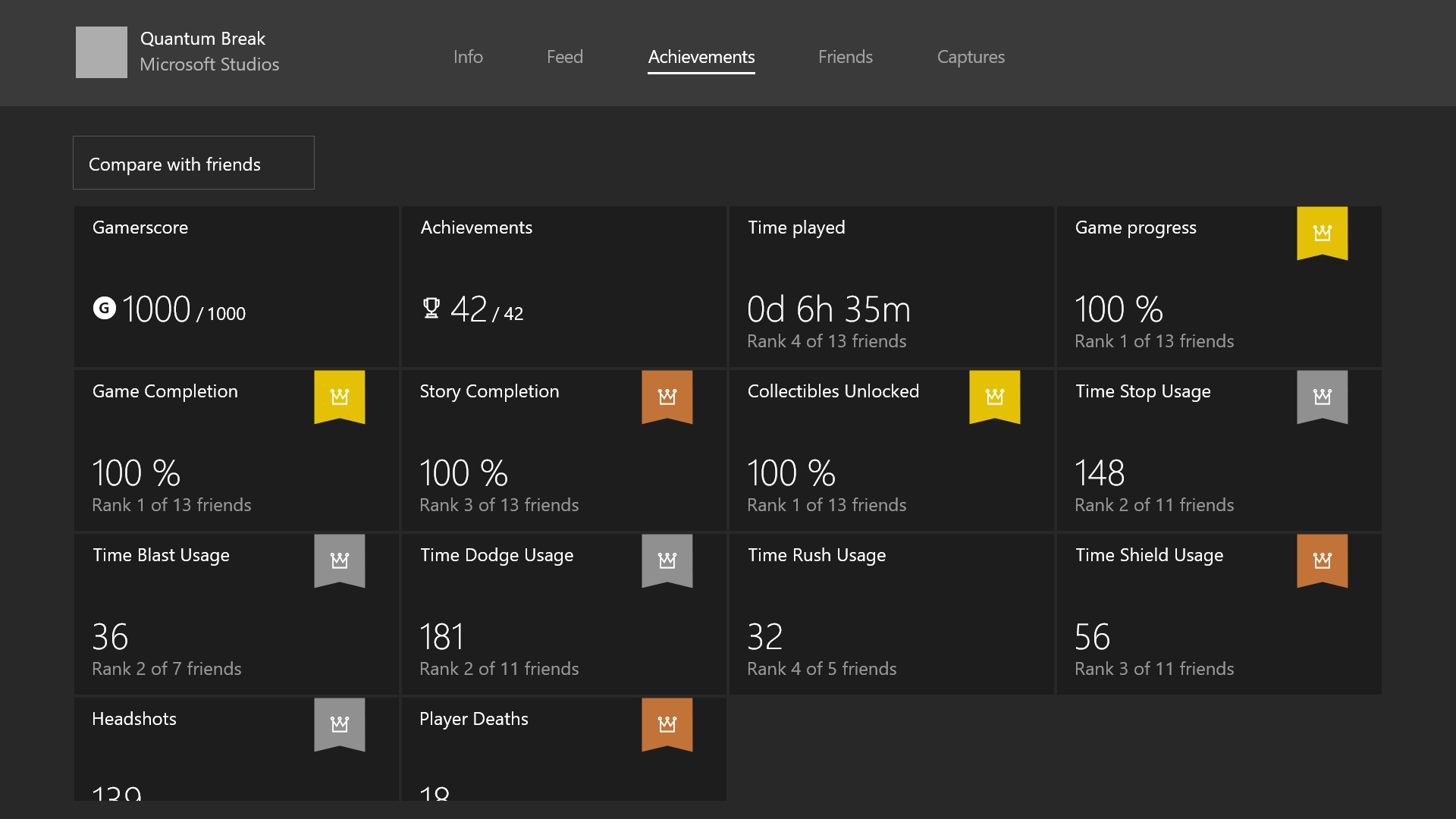Image resolution: width=1456 pixels, height=819 pixels.
Task: Select the Time Dodge Usage value 181
Action: click(441, 637)
